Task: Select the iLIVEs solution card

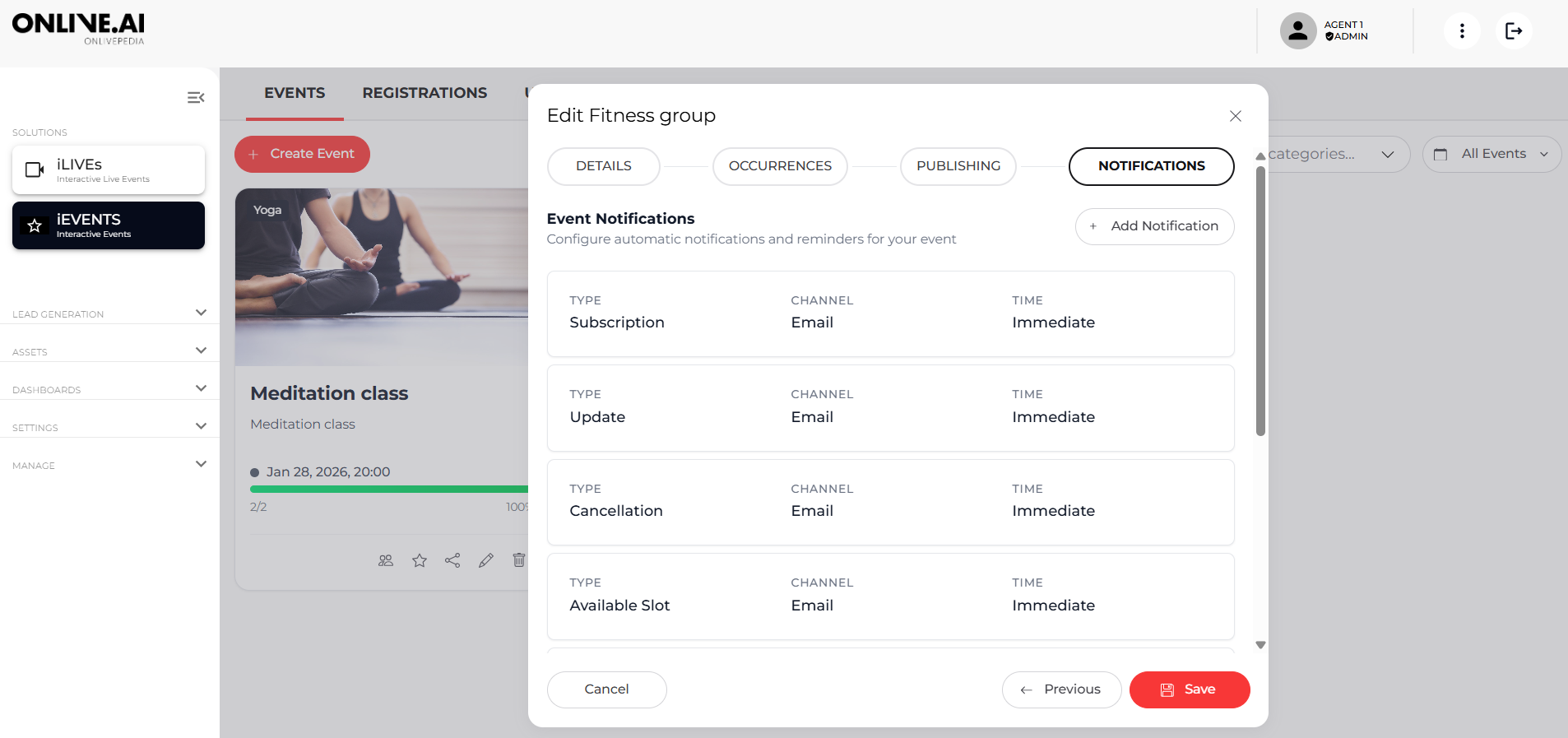Action: 109,169
